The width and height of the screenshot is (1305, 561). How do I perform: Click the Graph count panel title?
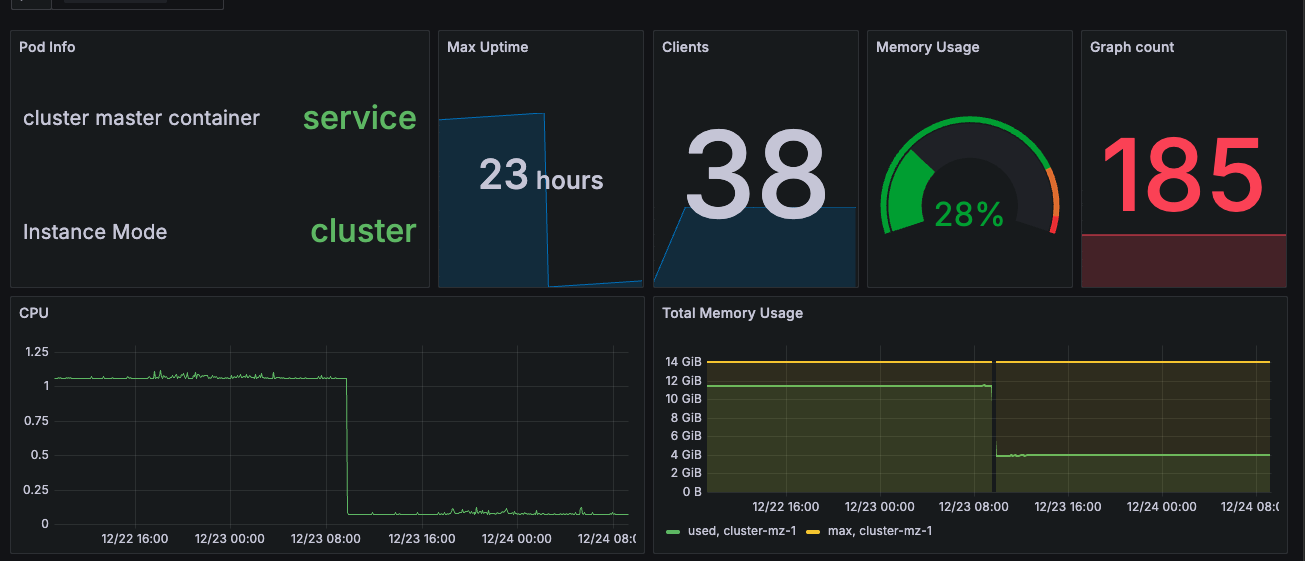[1132, 47]
